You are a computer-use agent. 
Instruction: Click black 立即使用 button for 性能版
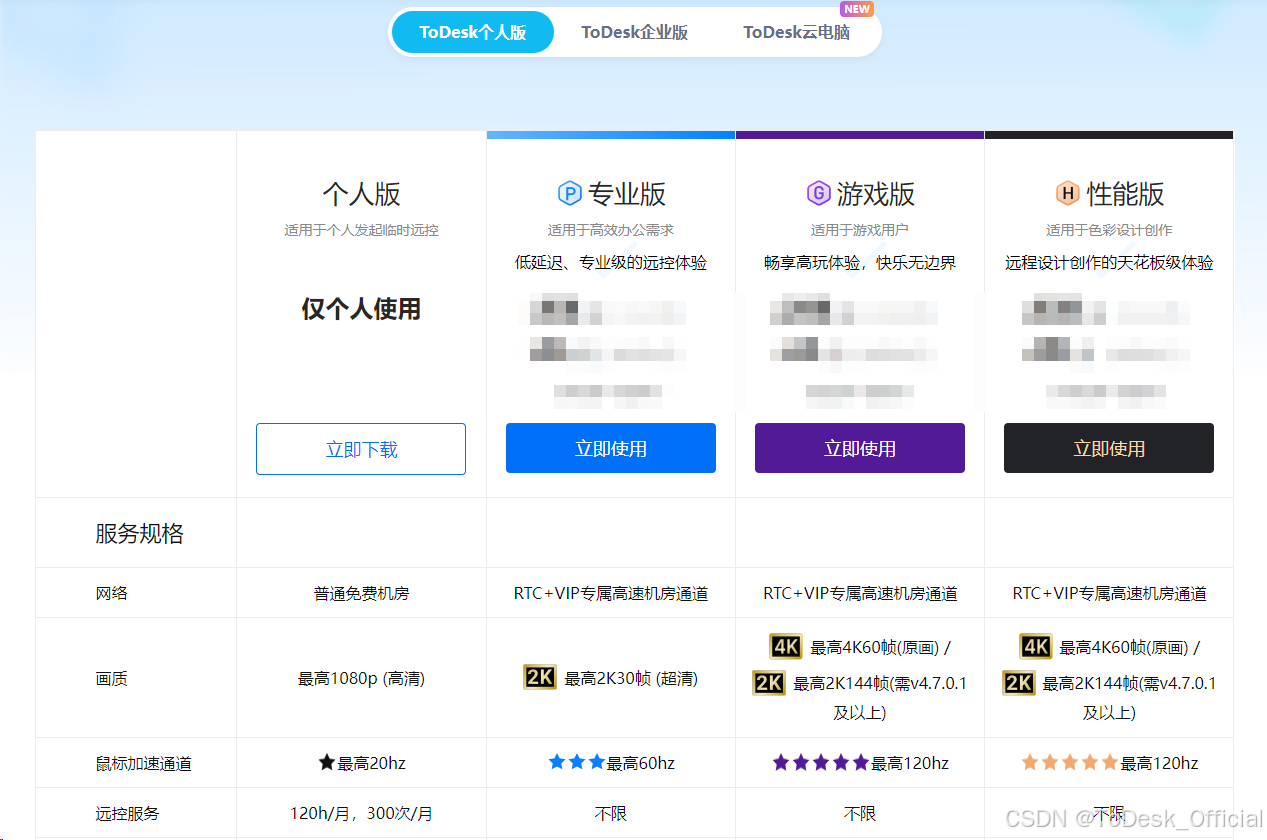pyautogui.click(x=1109, y=448)
